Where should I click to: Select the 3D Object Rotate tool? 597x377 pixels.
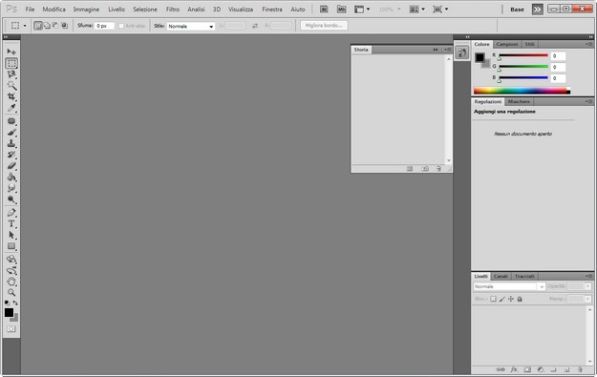pos(11,260)
